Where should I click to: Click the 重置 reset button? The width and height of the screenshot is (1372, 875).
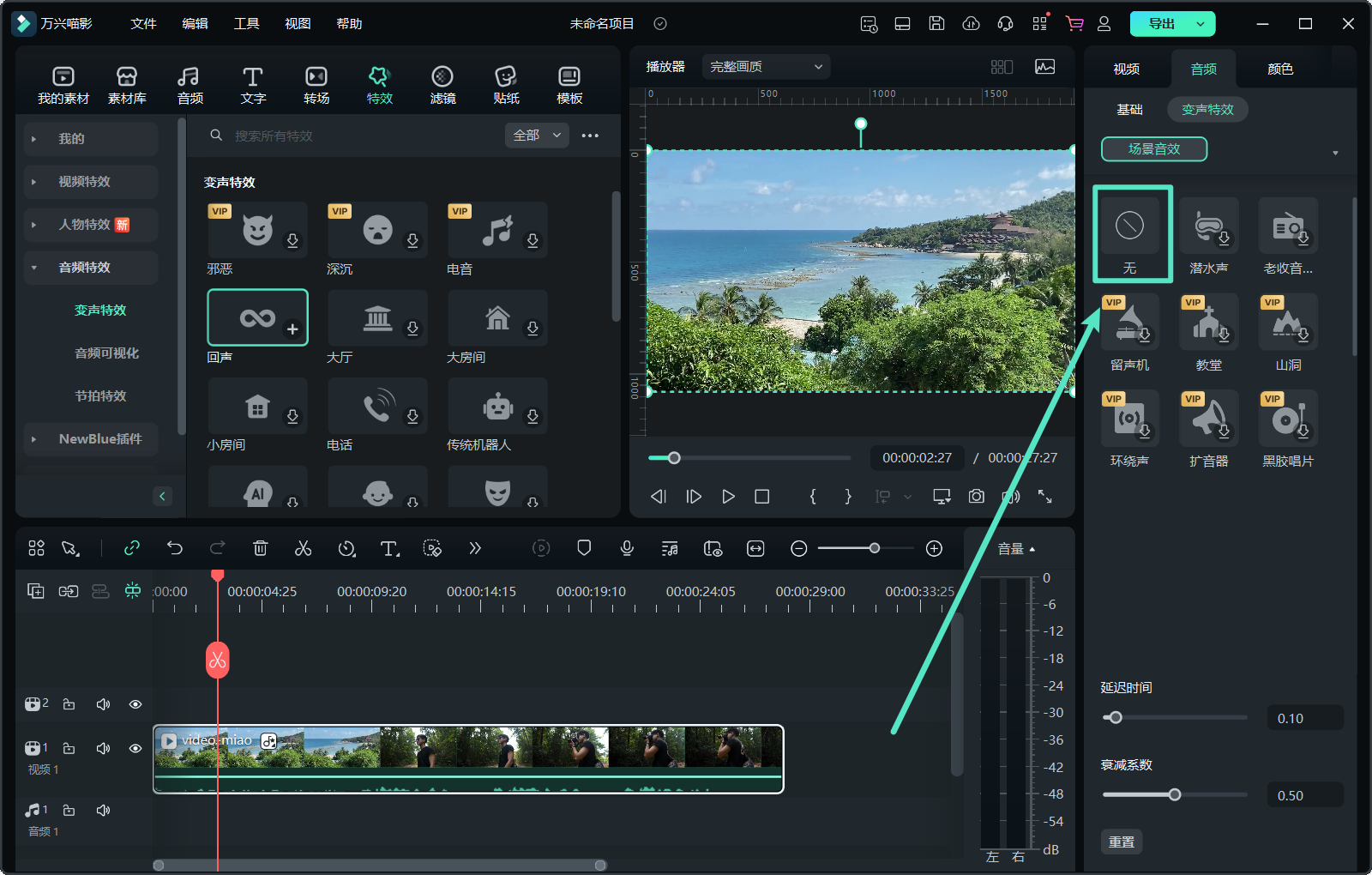pyautogui.click(x=1121, y=842)
